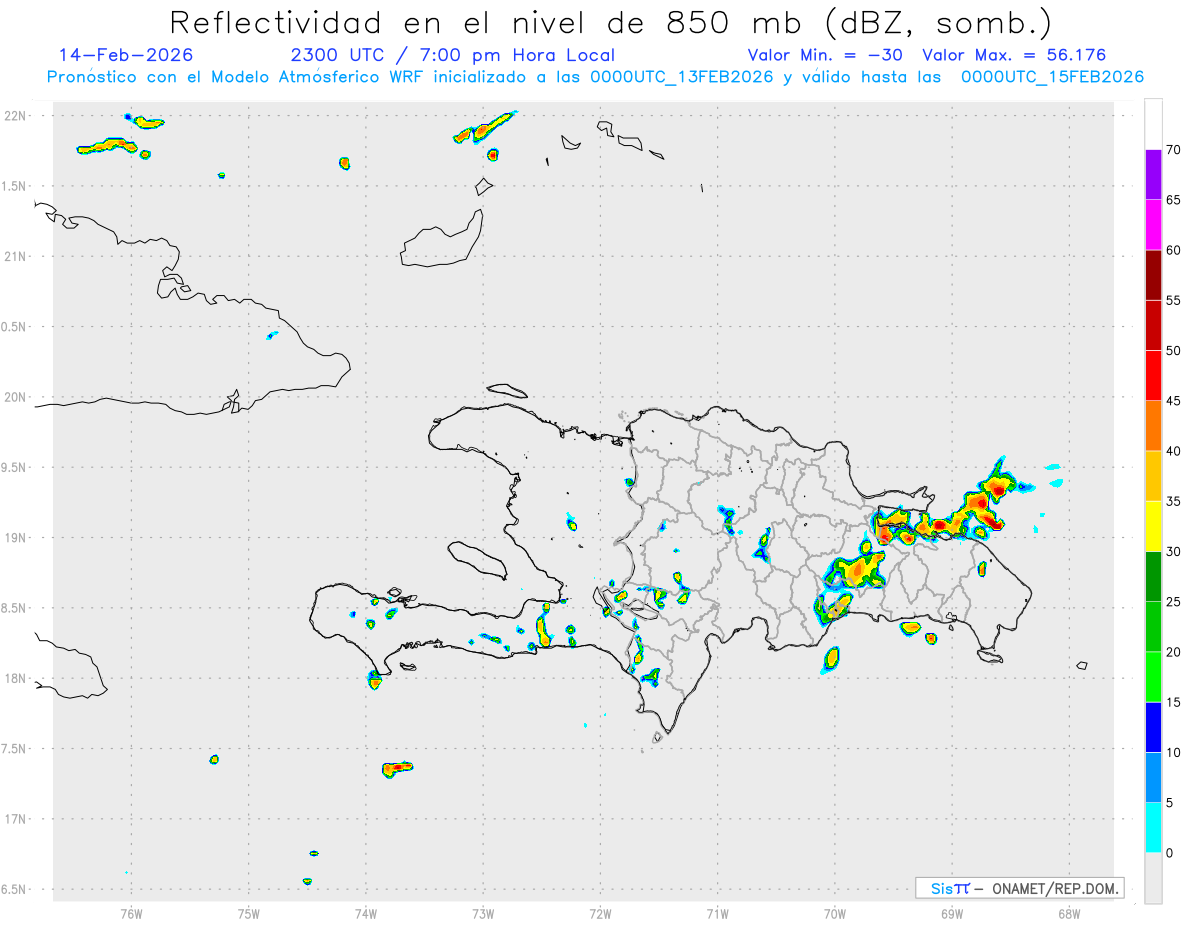Pick the dark maroon 55–60 dBZ swatch

[x=1153, y=275]
